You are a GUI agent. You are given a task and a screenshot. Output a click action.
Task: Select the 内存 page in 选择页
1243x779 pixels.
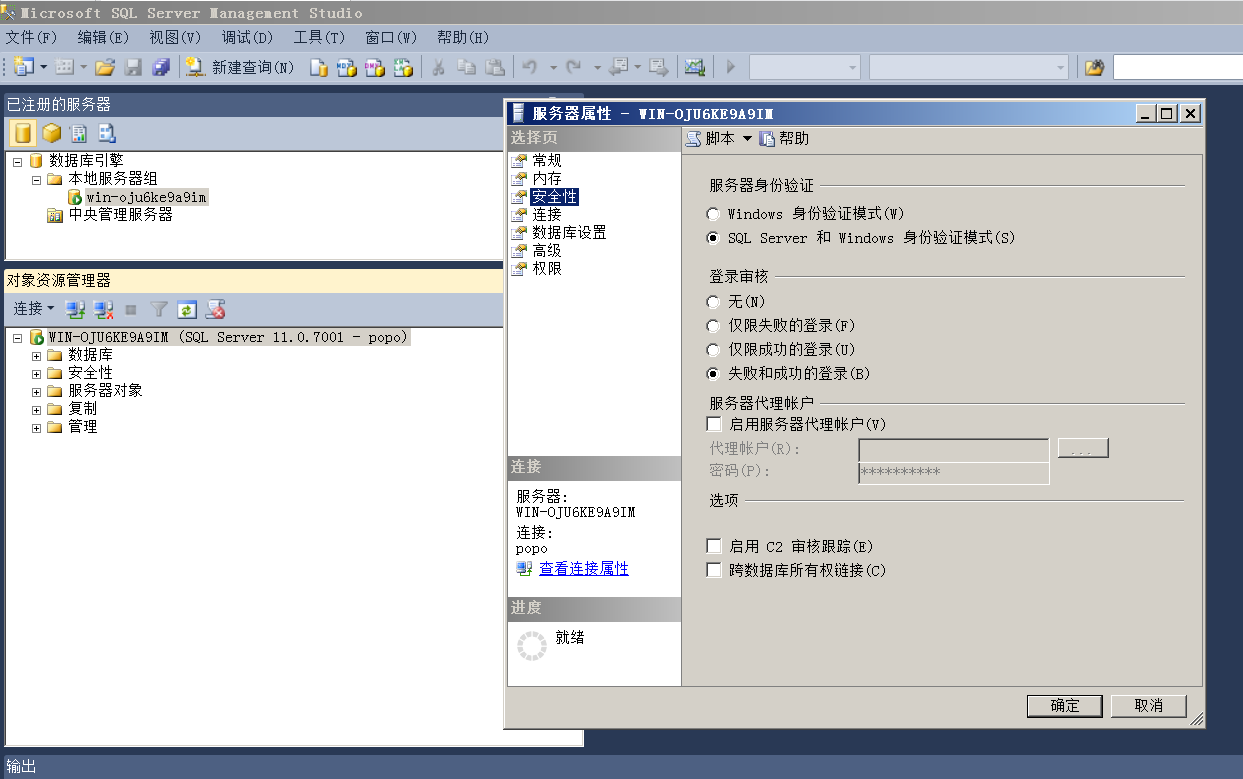pyautogui.click(x=547, y=179)
